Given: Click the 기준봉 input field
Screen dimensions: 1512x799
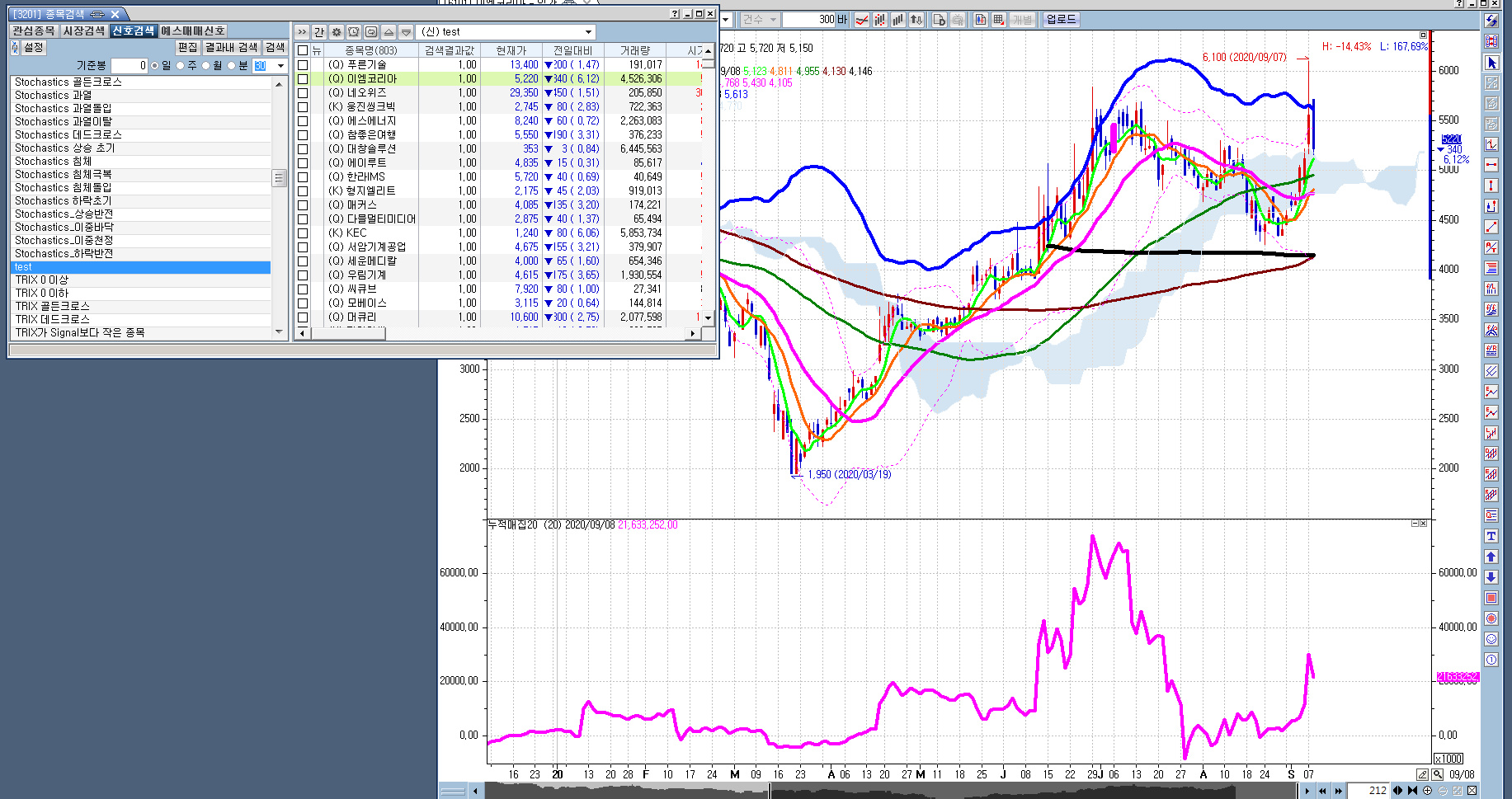Looking at the screenshot, I should tap(130, 66).
